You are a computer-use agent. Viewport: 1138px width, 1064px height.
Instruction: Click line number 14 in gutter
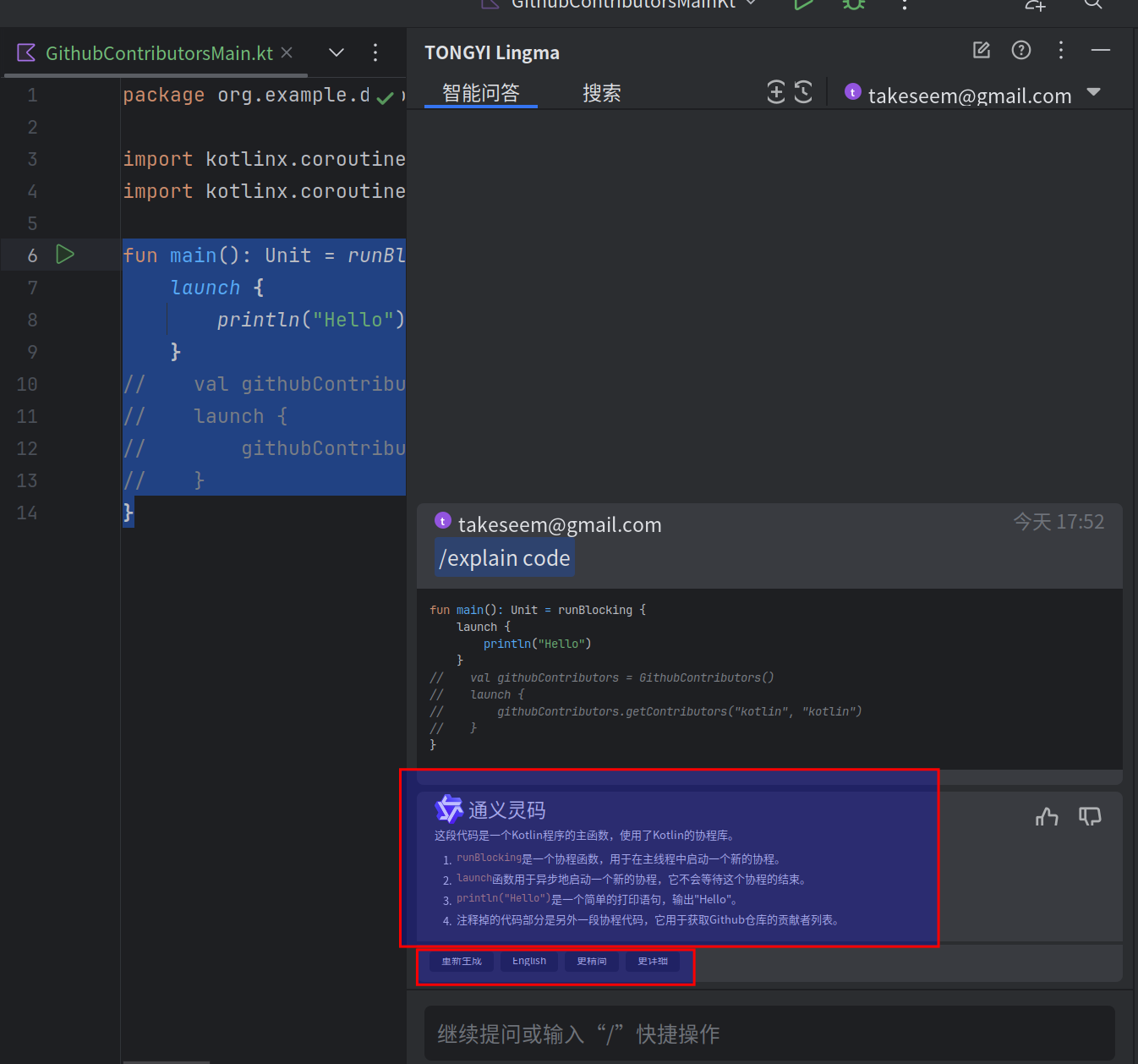(27, 513)
